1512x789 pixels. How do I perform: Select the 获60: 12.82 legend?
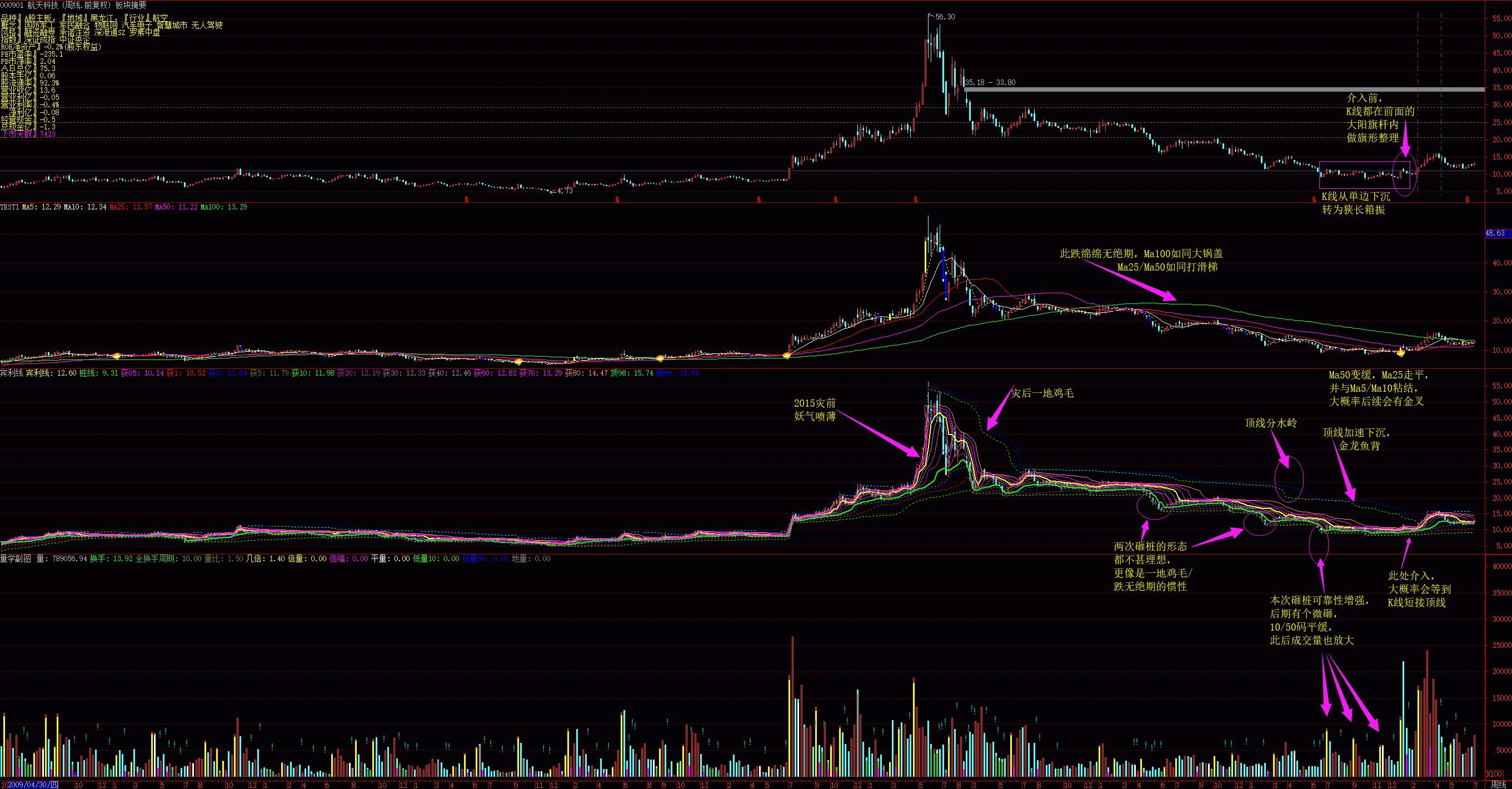pyautogui.click(x=496, y=373)
